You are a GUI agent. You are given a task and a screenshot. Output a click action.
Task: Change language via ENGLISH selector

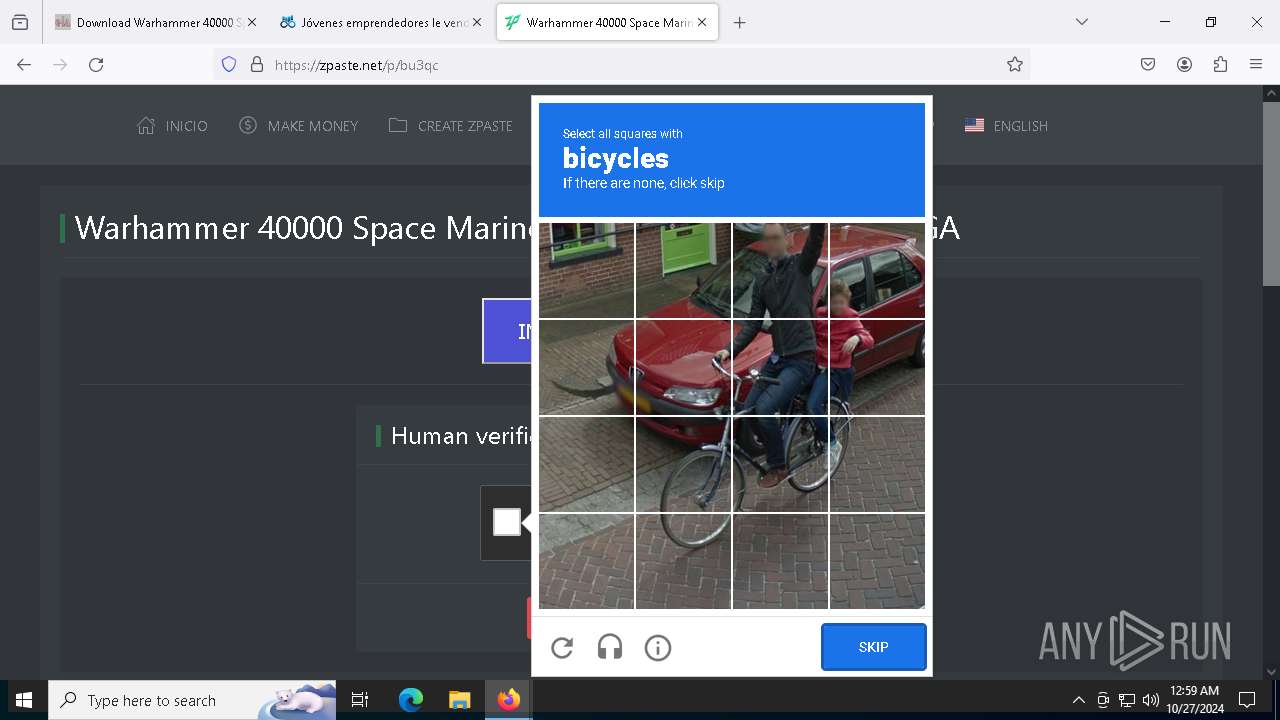(1006, 126)
